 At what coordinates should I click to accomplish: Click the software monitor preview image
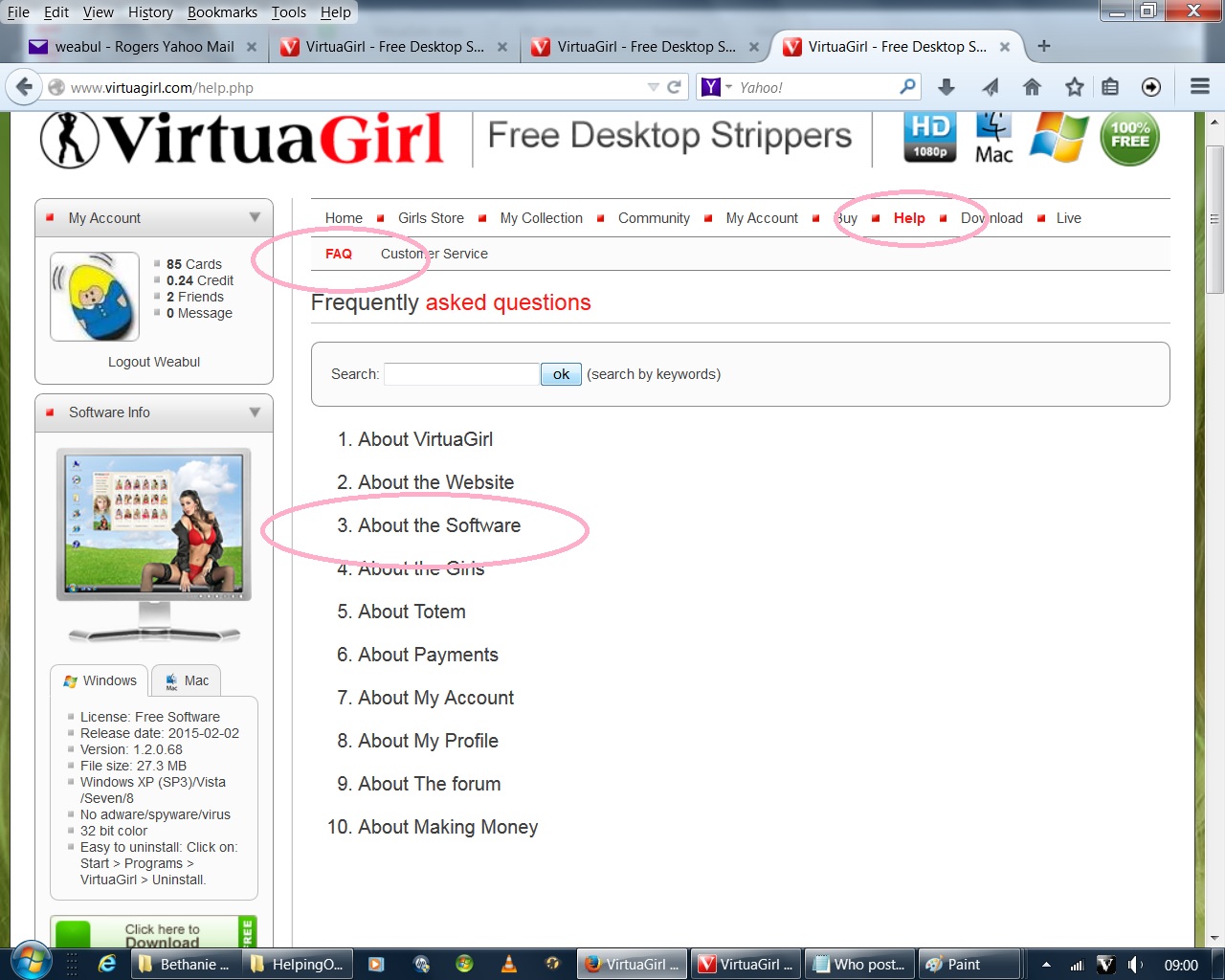click(154, 544)
